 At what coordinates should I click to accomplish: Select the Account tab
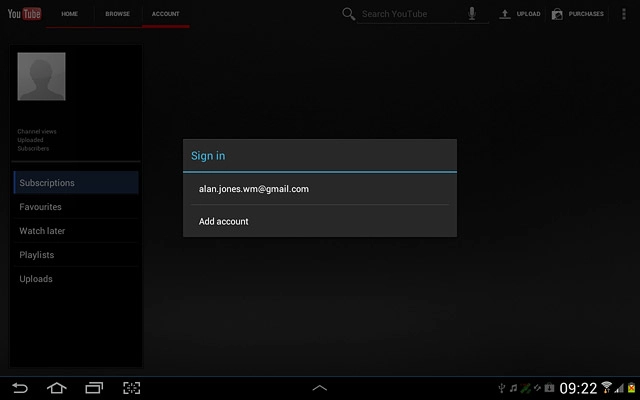tap(165, 14)
